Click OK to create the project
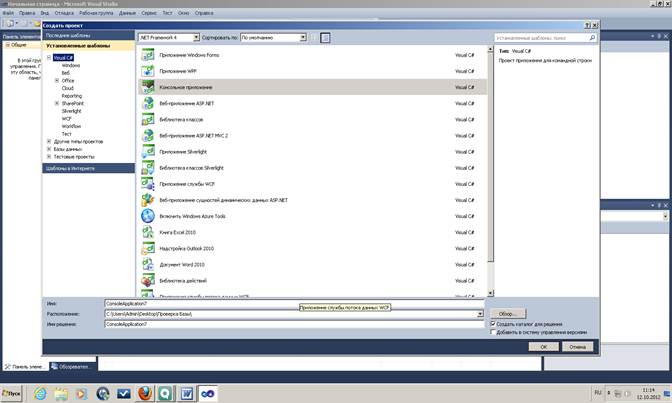The image size is (672, 403). tap(543, 347)
